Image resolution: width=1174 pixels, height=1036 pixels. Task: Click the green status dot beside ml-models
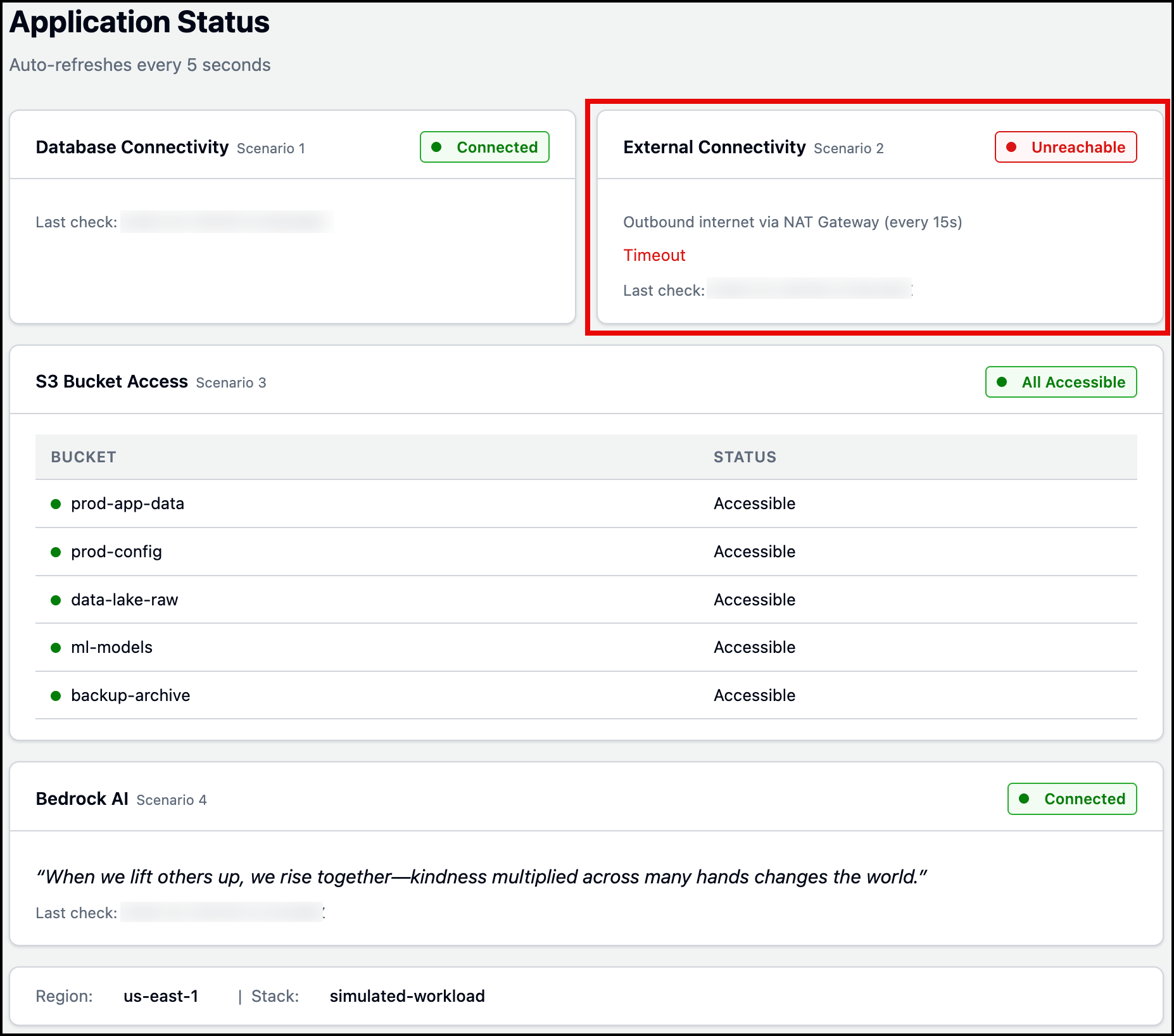(56, 648)
